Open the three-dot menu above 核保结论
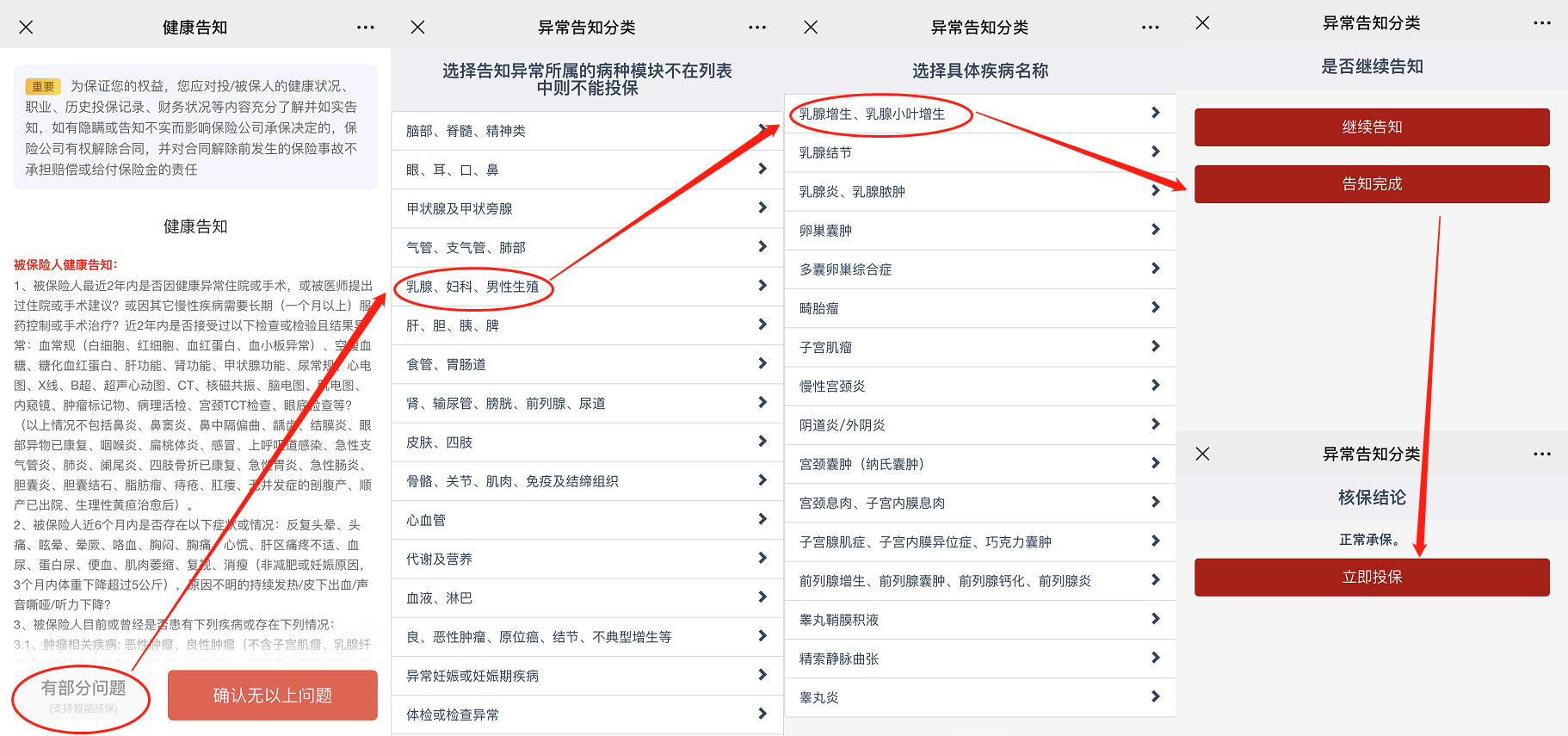The image size is (1568, 736). [1542, 454]
